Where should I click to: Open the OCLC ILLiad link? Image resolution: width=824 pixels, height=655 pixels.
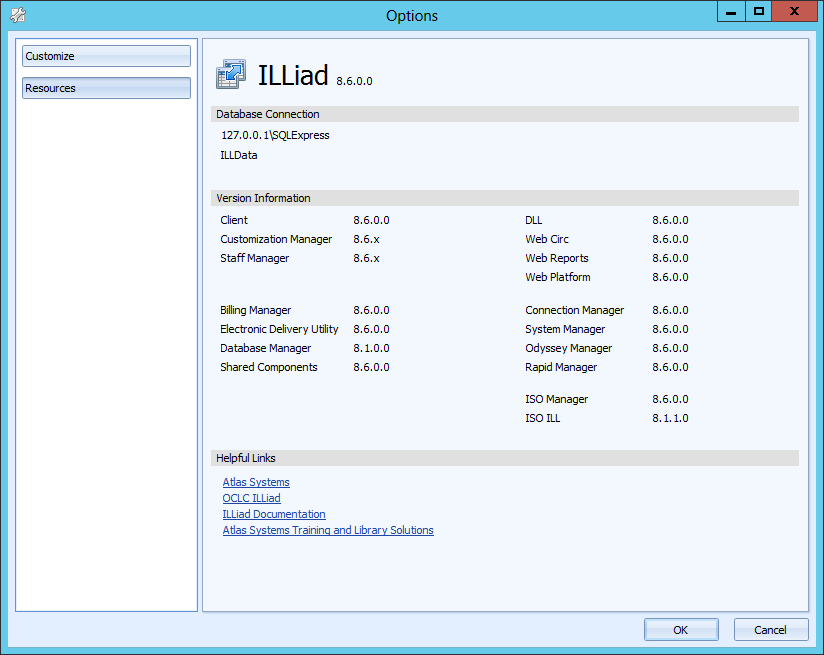252,498
